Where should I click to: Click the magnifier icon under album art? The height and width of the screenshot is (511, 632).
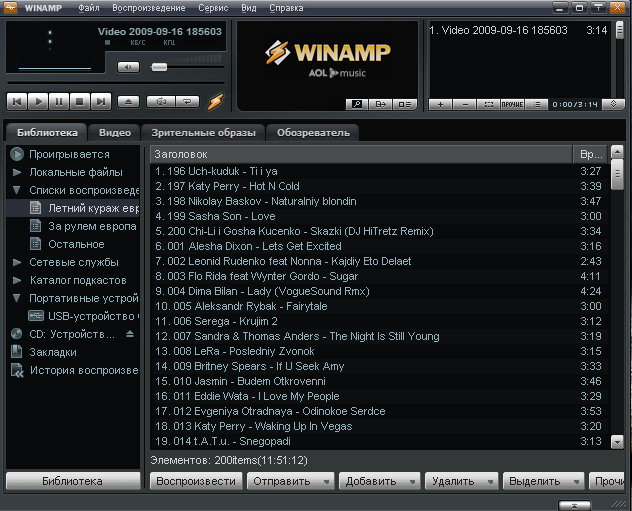357,104
